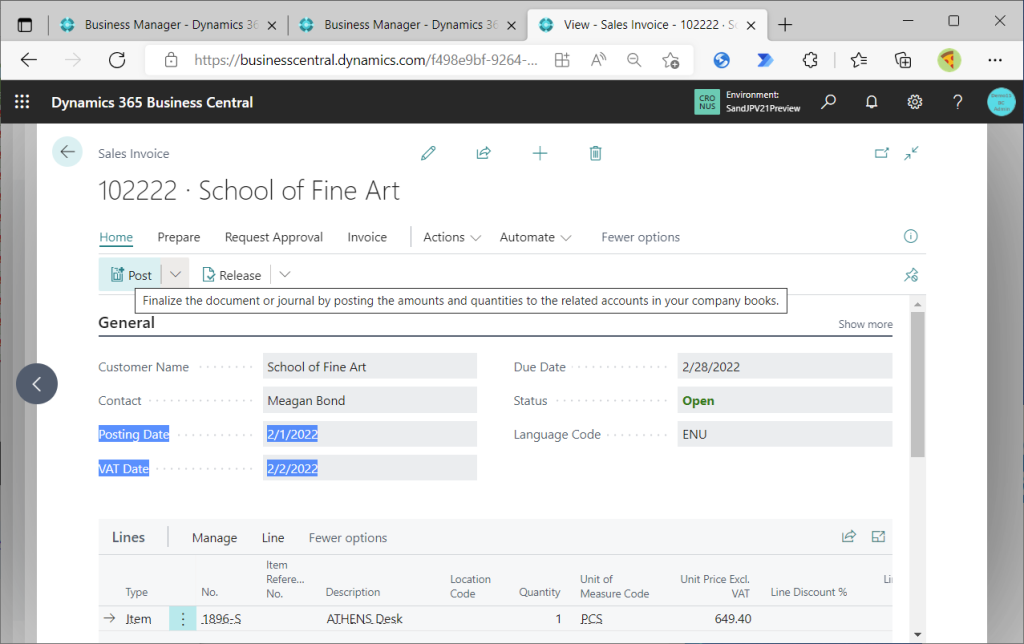
Task: Open browser collections icon
Action: pyautogui.click(x=903, y=60)
